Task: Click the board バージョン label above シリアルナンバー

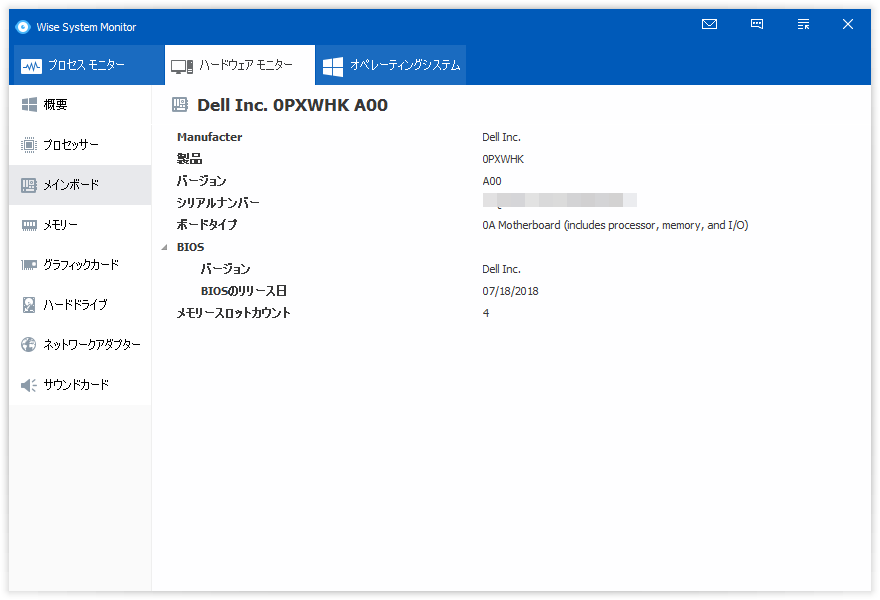Action: coord(201,181)
